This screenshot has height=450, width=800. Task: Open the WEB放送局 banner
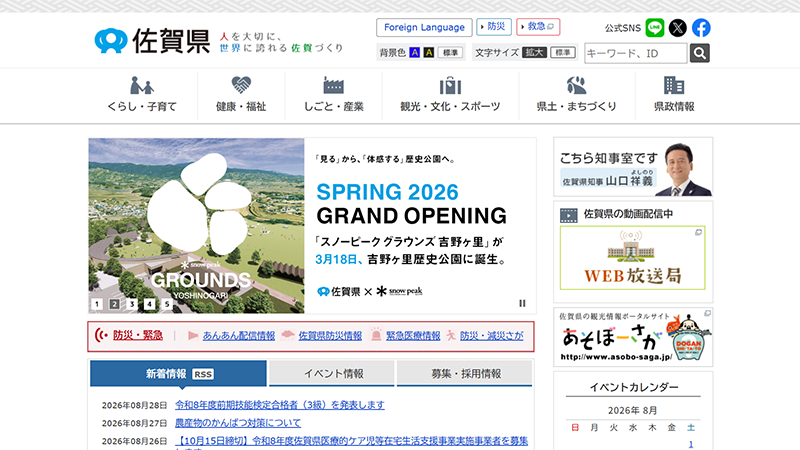(x=633, y=258)
